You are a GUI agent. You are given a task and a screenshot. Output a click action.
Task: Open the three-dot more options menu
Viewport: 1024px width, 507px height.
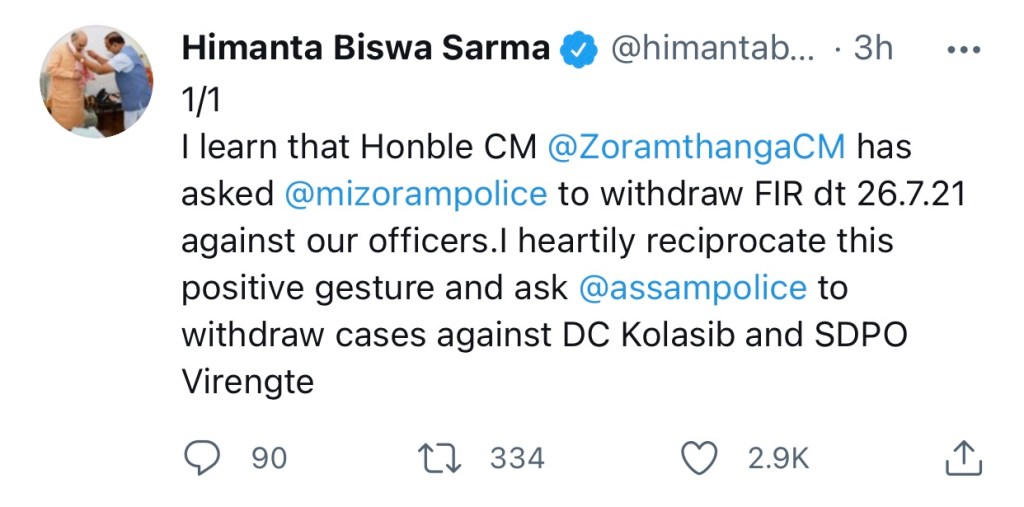pyautogui.click(x=964, y=50)
